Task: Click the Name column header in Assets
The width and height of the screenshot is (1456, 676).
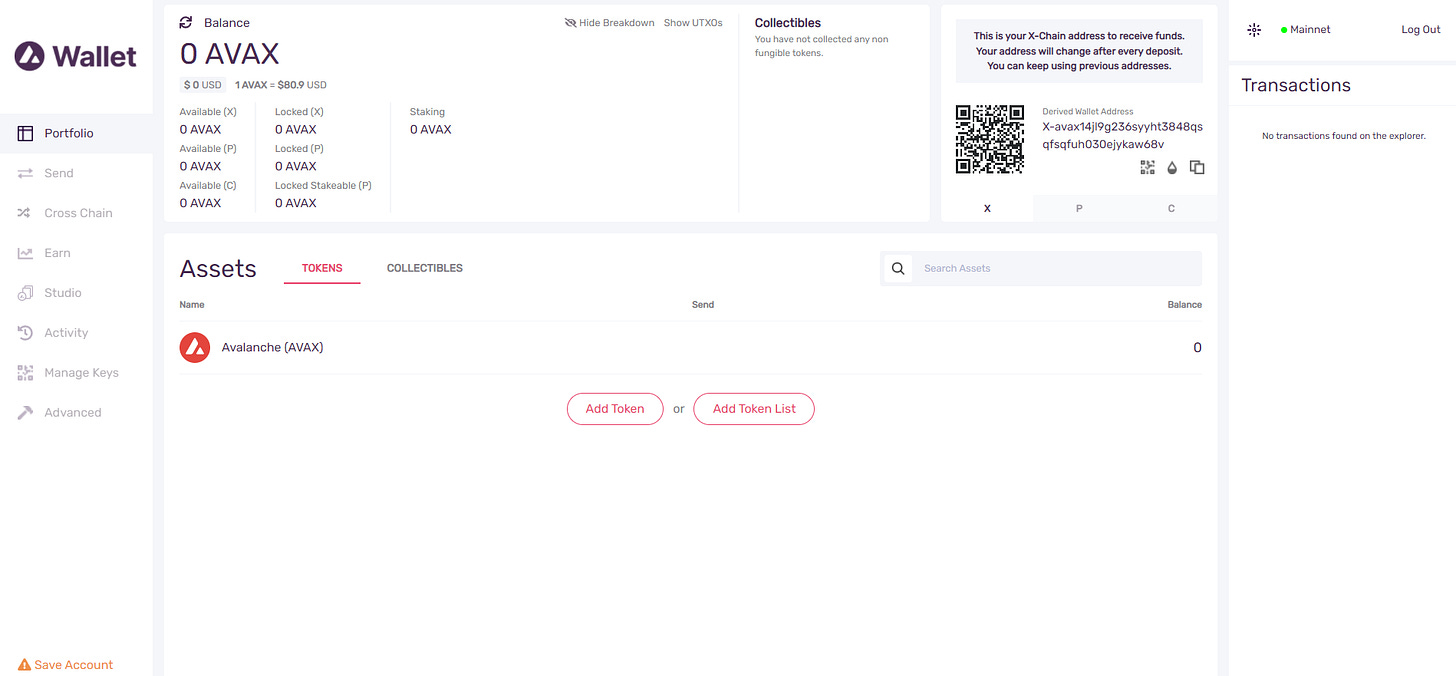Action: 192,305
